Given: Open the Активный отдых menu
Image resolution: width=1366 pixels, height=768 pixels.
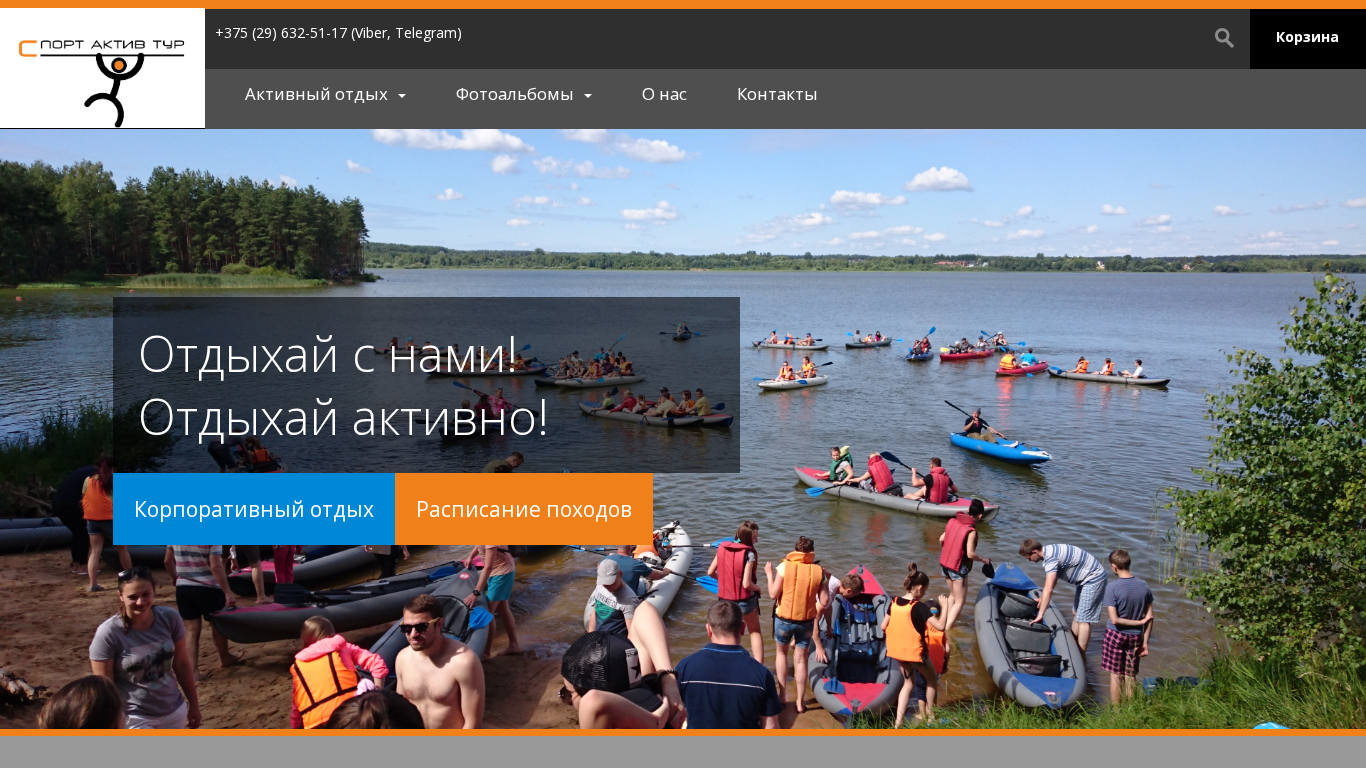Looking at the screenshot, I should [x=316, y=94].
